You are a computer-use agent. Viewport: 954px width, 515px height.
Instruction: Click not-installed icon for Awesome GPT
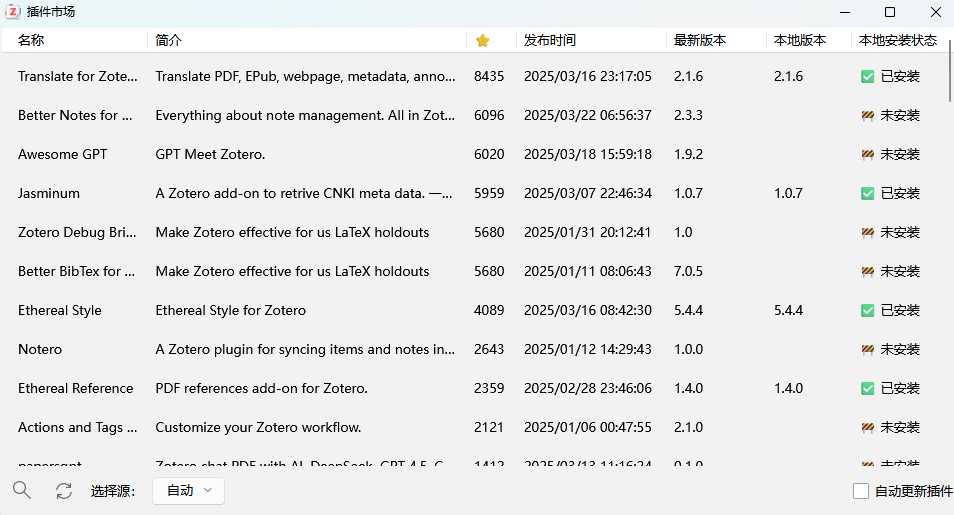click(x=868, y=155)
